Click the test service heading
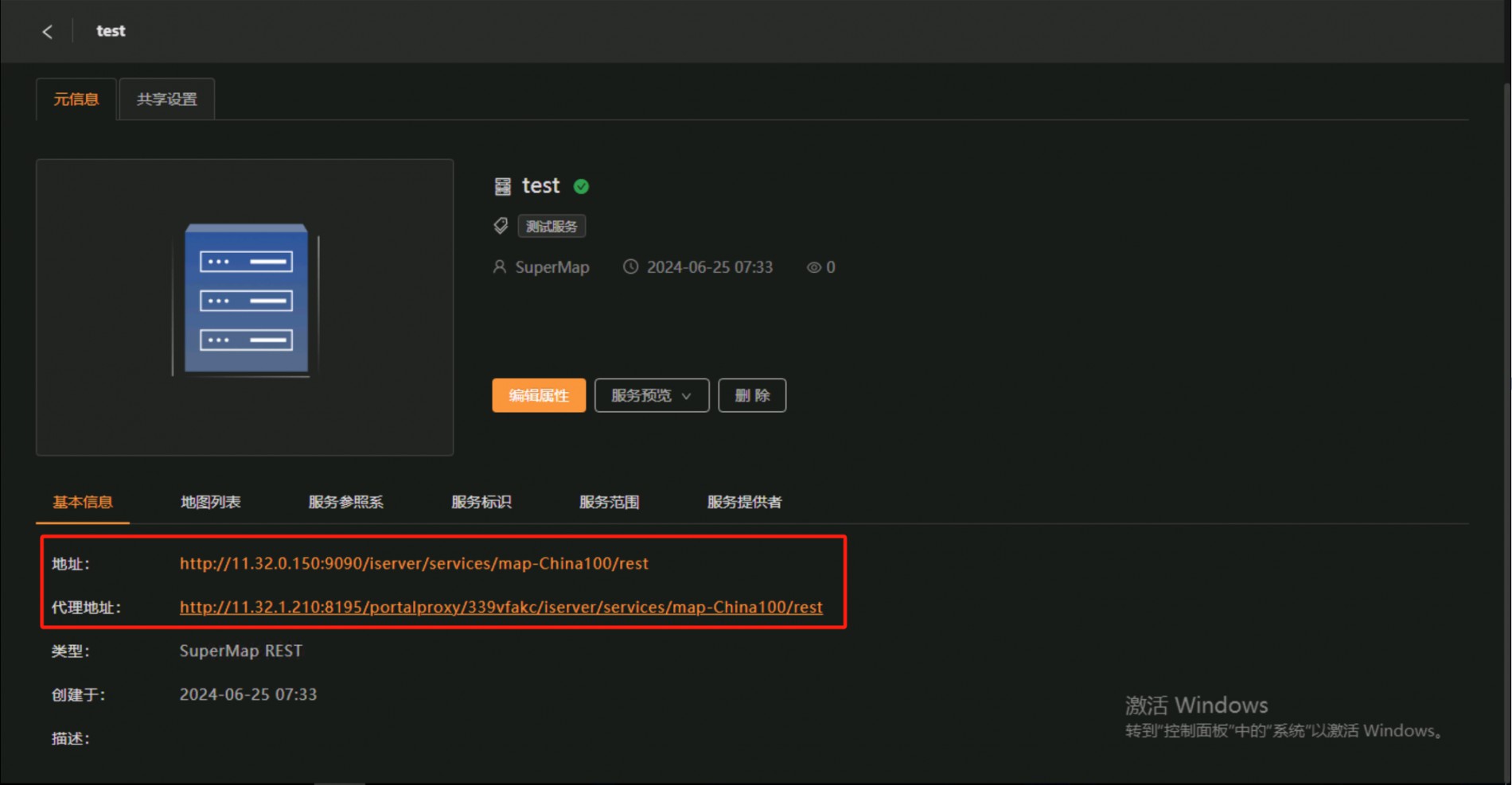Image resolution: width=1512 pixels, height=785 pixels. [x=541, y=186]
